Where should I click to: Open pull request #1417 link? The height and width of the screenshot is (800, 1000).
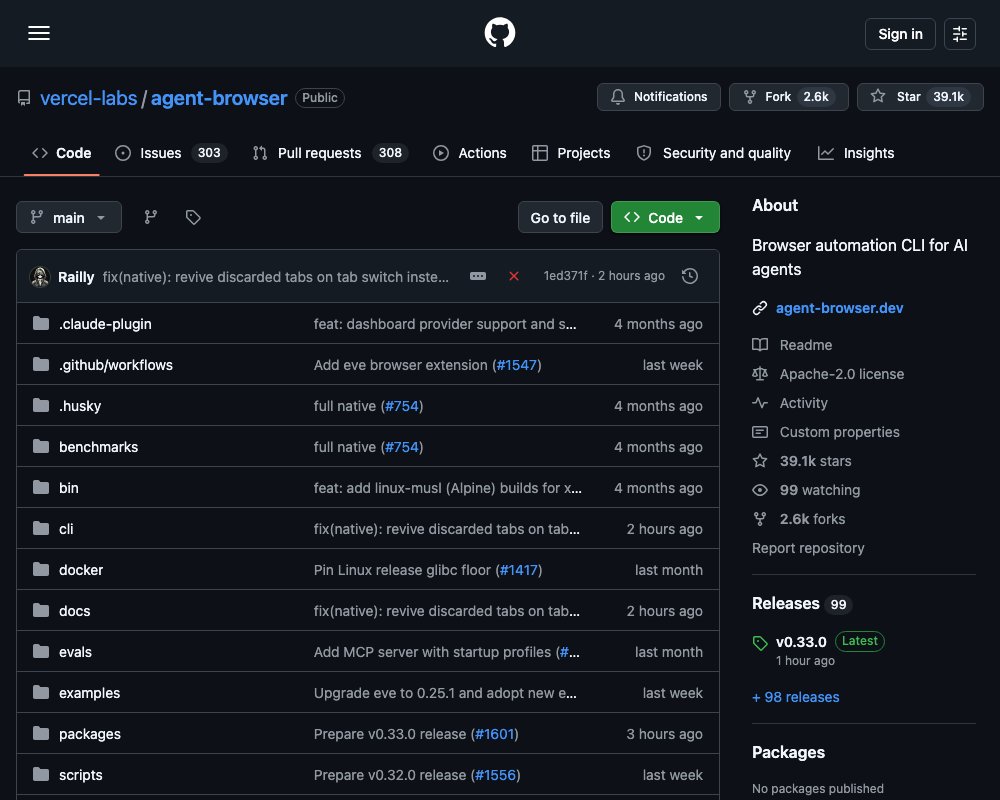[x=519, y=570]
